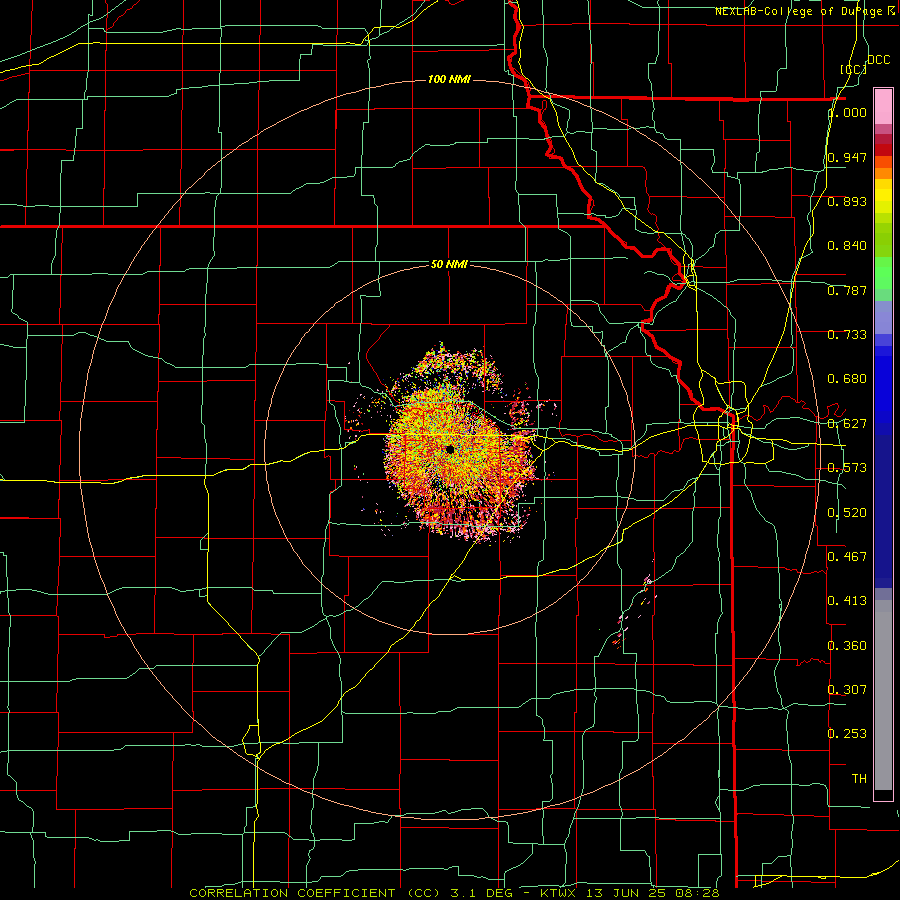Click the NEXLAB-College of DuPage credit text
The width and height of the screenshot is (900, 900).
805,11
